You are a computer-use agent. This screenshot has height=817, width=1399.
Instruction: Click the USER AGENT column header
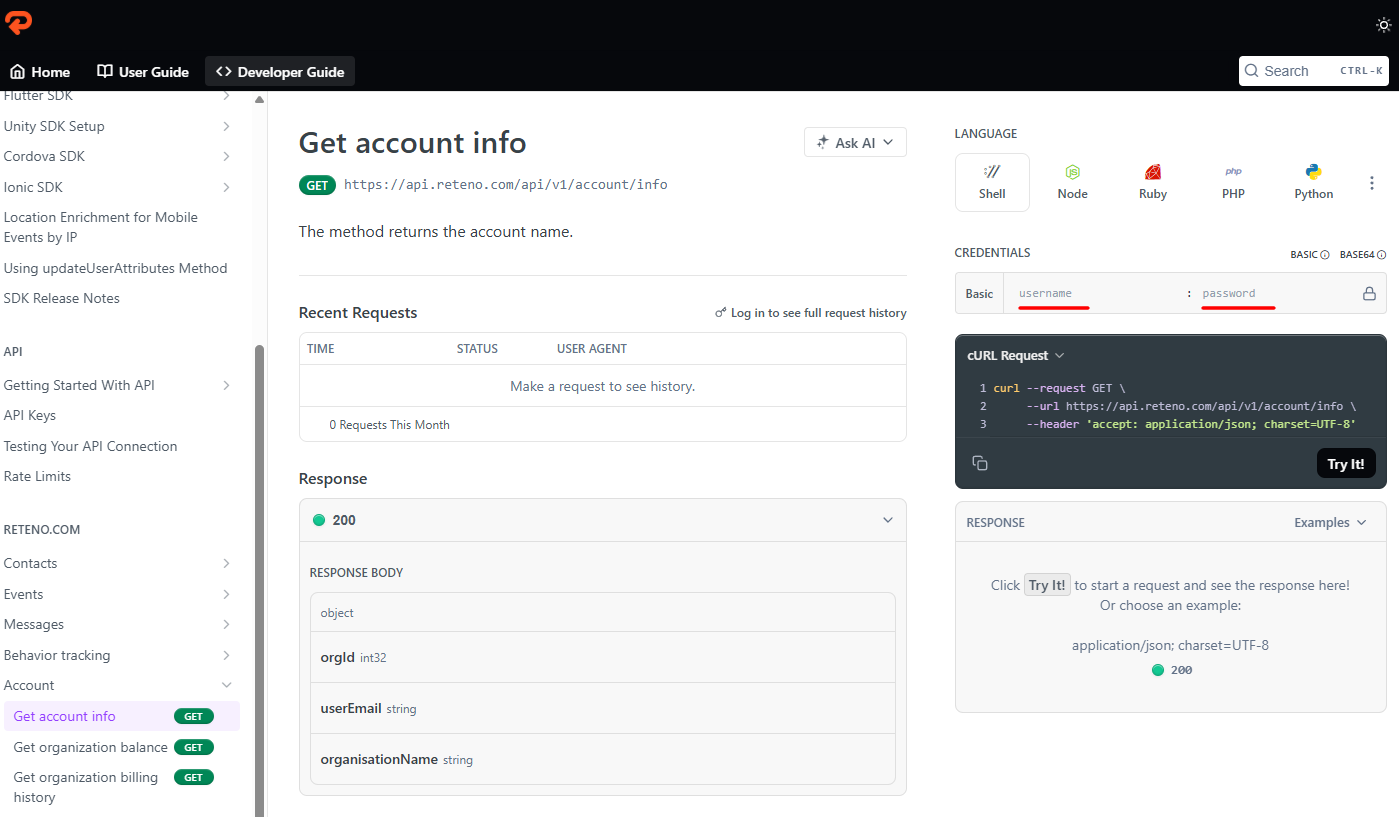[592, 349]
